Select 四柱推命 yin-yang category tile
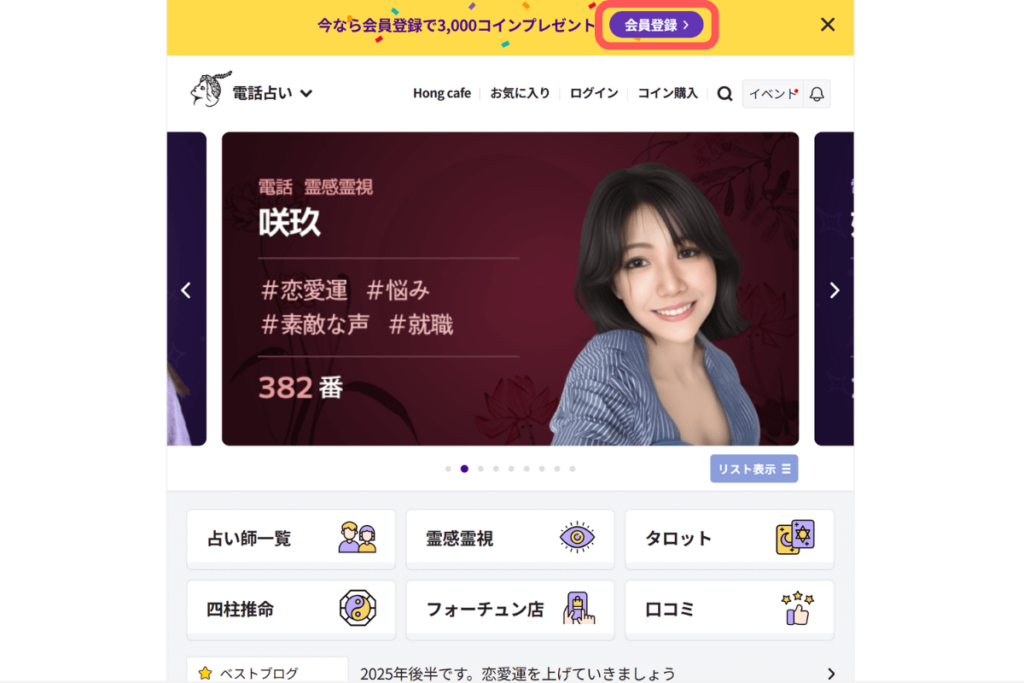Viewport: 1024px width, 683px height. [x=291, y=609]
